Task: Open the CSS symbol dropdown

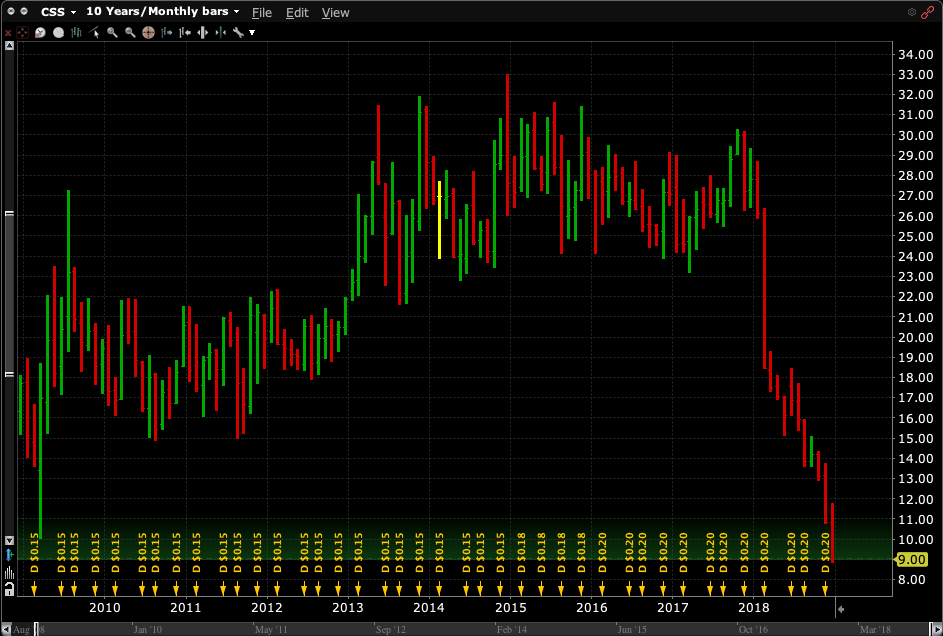Action: pyautogui.click(x=58, y=12)
